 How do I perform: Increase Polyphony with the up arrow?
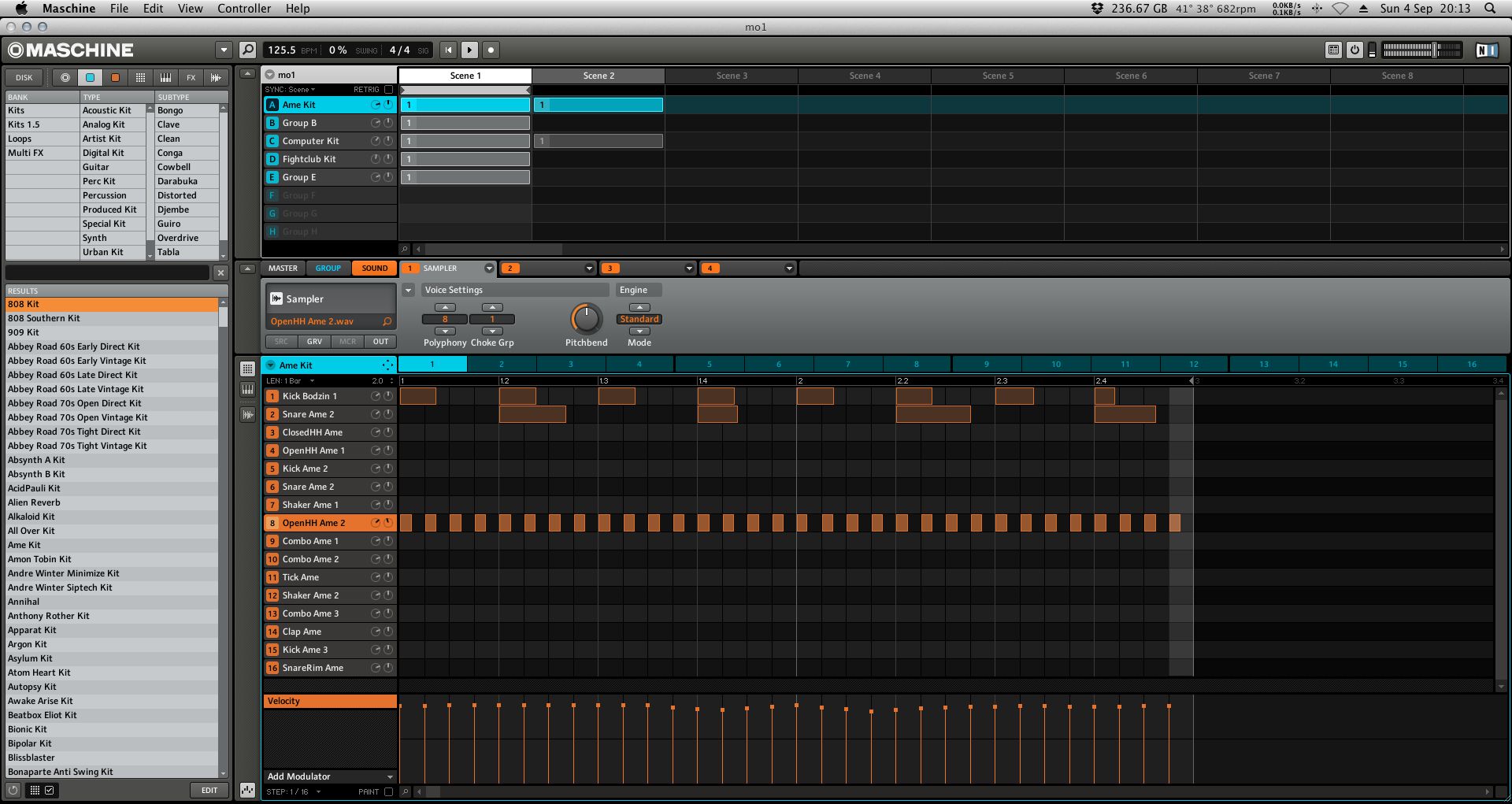(445, 307)
